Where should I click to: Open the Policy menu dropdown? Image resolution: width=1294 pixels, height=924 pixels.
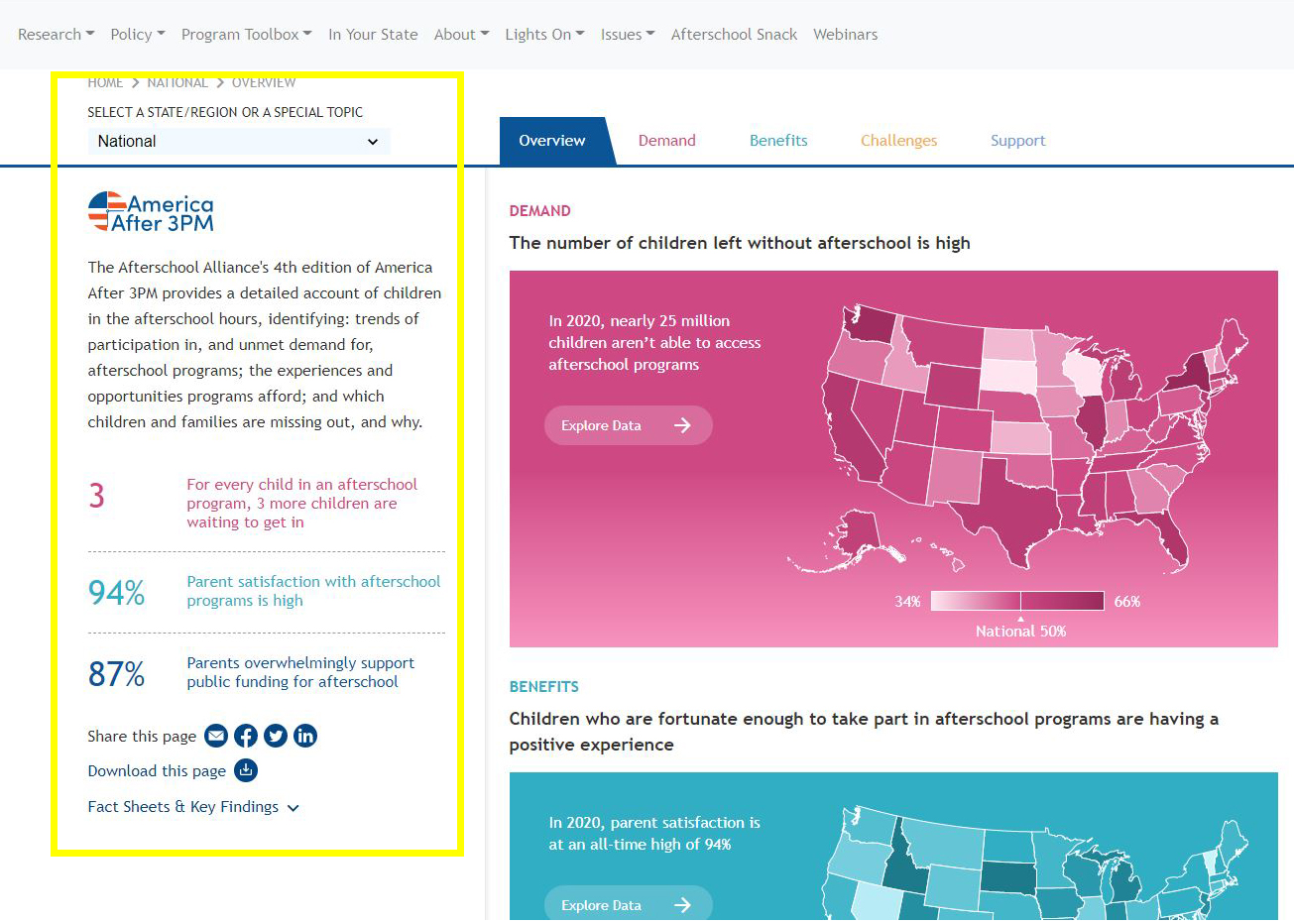[x=138, y=34]
